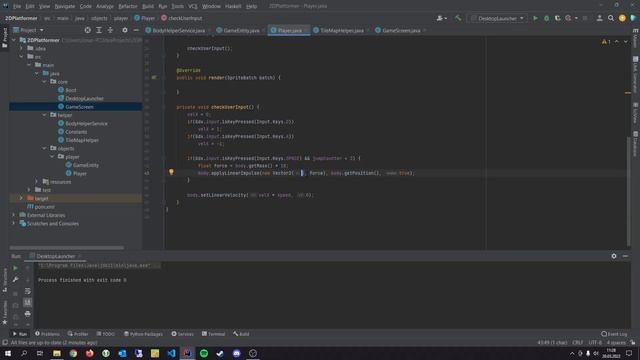Switch to the GameEntity.java editor tab

click(x=241, y=30)
